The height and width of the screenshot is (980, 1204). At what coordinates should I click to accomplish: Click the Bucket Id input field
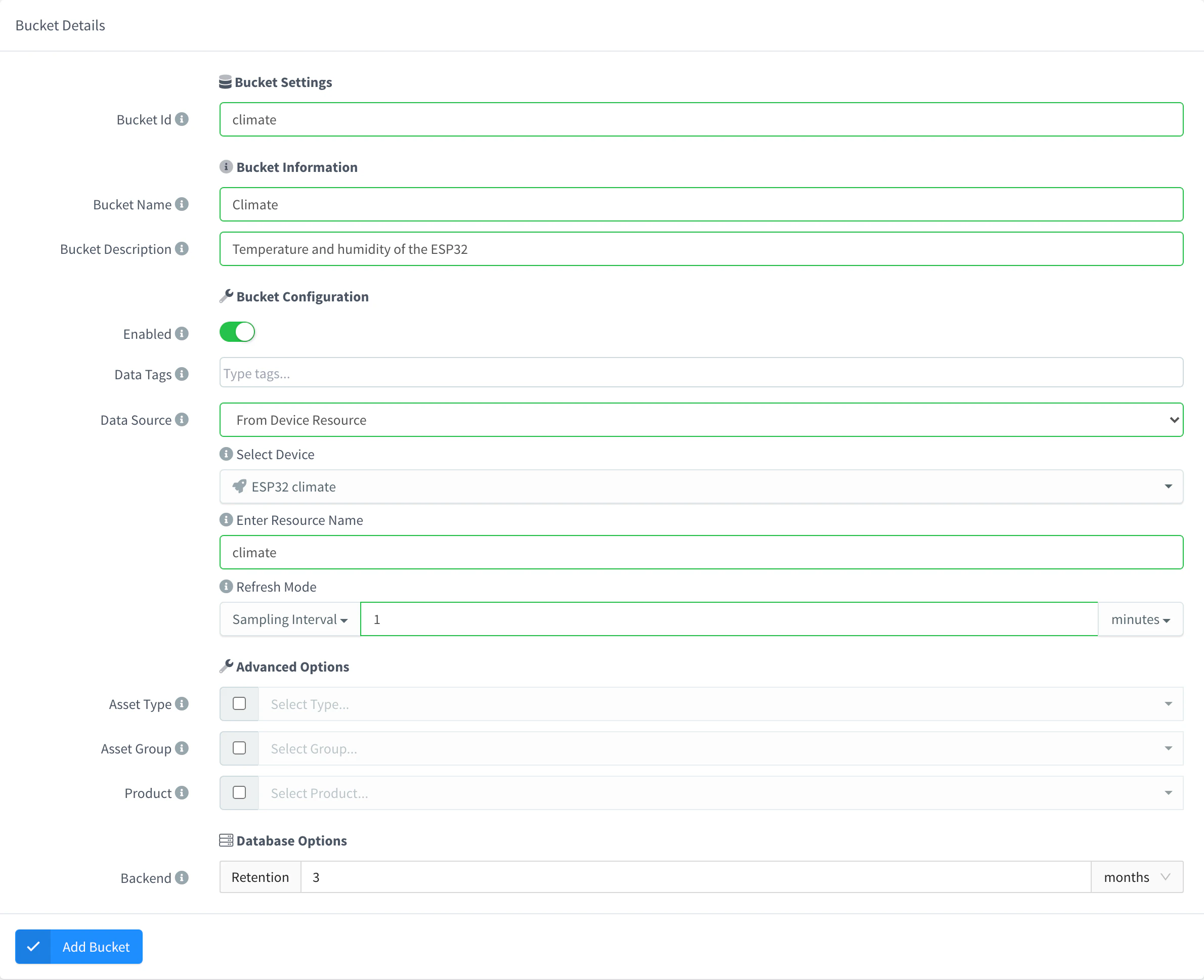701,119
